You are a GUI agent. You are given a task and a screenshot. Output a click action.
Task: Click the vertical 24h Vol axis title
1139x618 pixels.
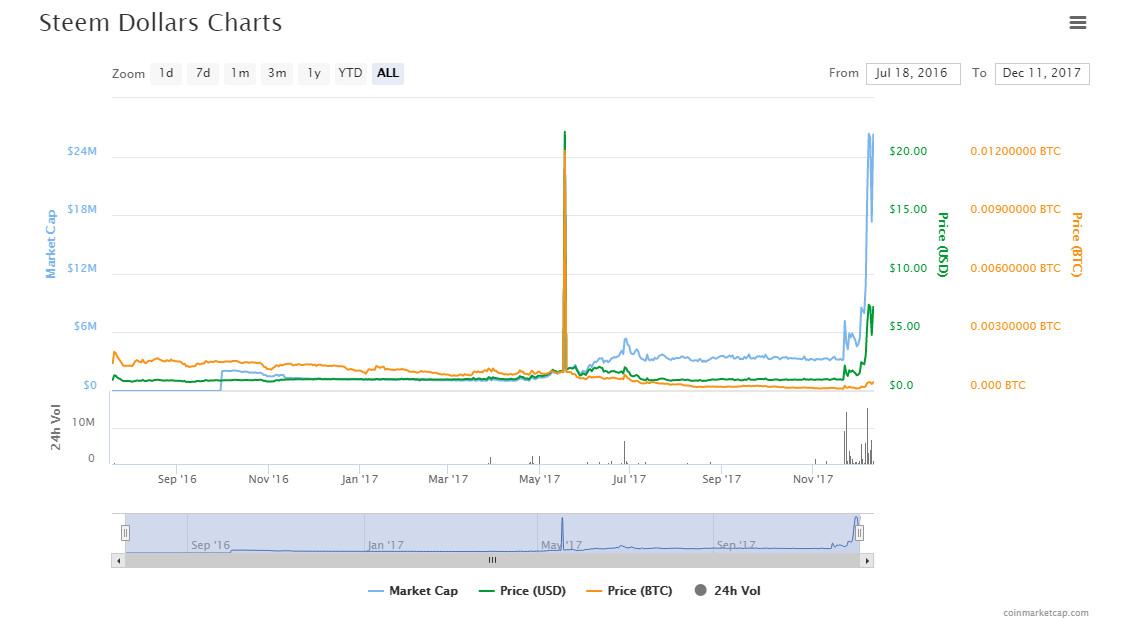55,427
